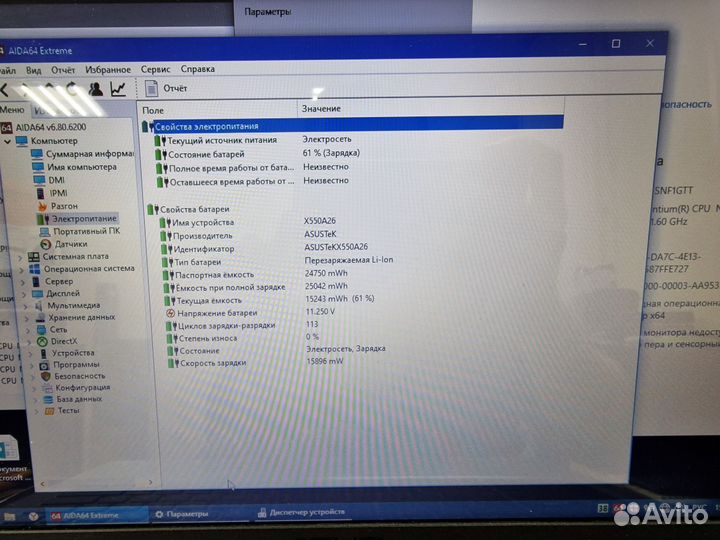The width and height of the screenshot is (720, 540).
Task: Click the tree panel horizontal scrollbar
Action: (x=96, y=483)
